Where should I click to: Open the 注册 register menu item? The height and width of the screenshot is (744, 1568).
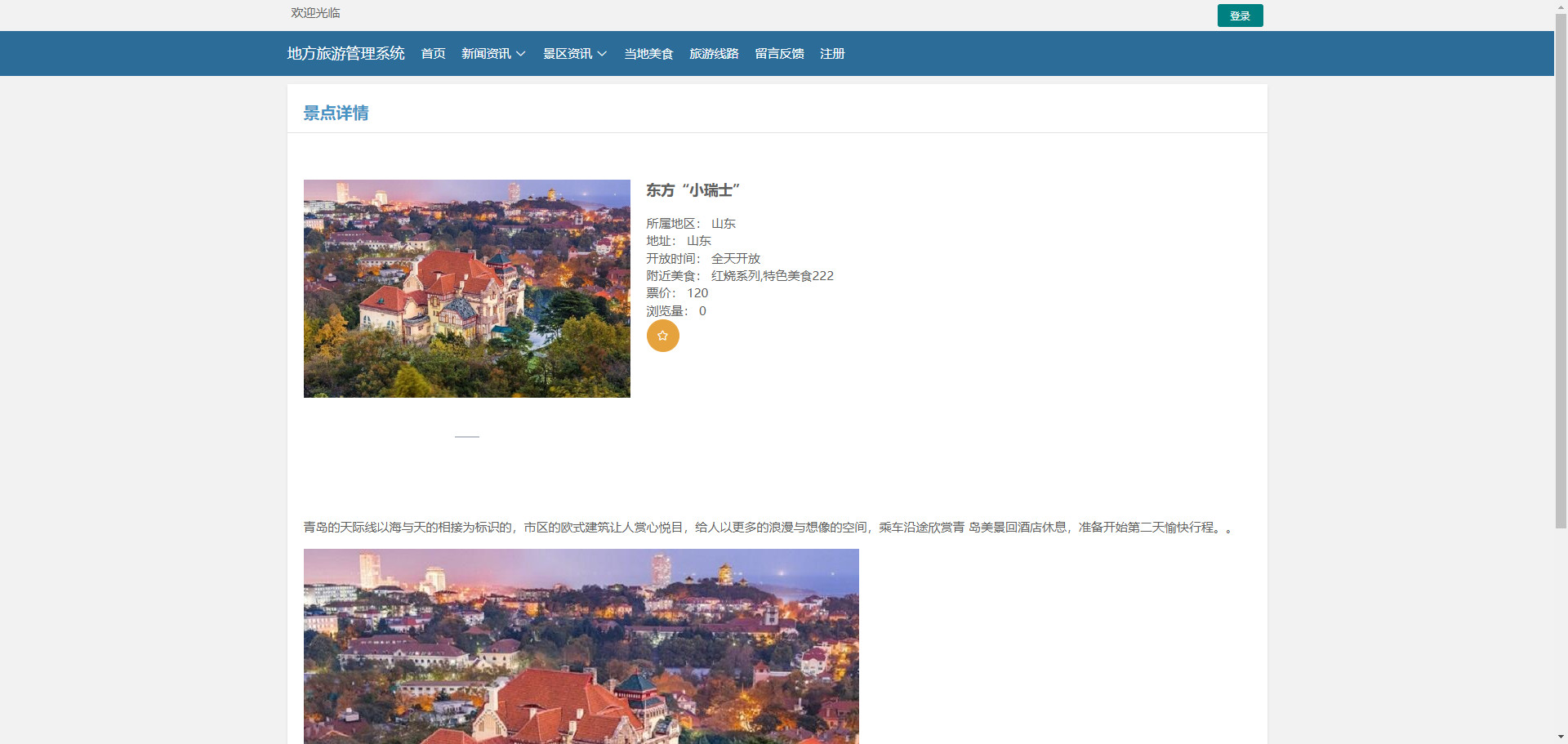(832, 54)
